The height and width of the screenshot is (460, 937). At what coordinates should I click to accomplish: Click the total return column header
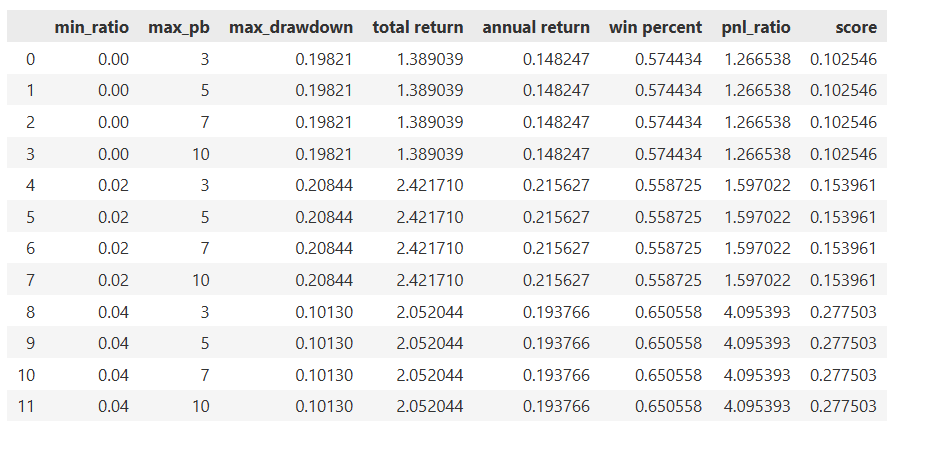[x=417, y=27]
